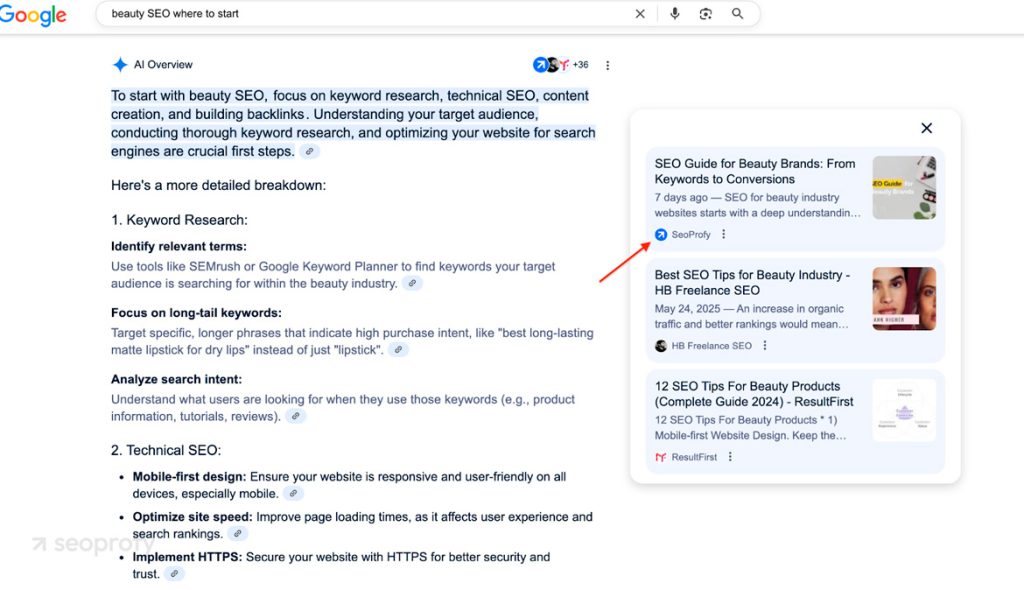
Task: Click the SEO Guide card thumbnail image
Action: pos(904,186)
